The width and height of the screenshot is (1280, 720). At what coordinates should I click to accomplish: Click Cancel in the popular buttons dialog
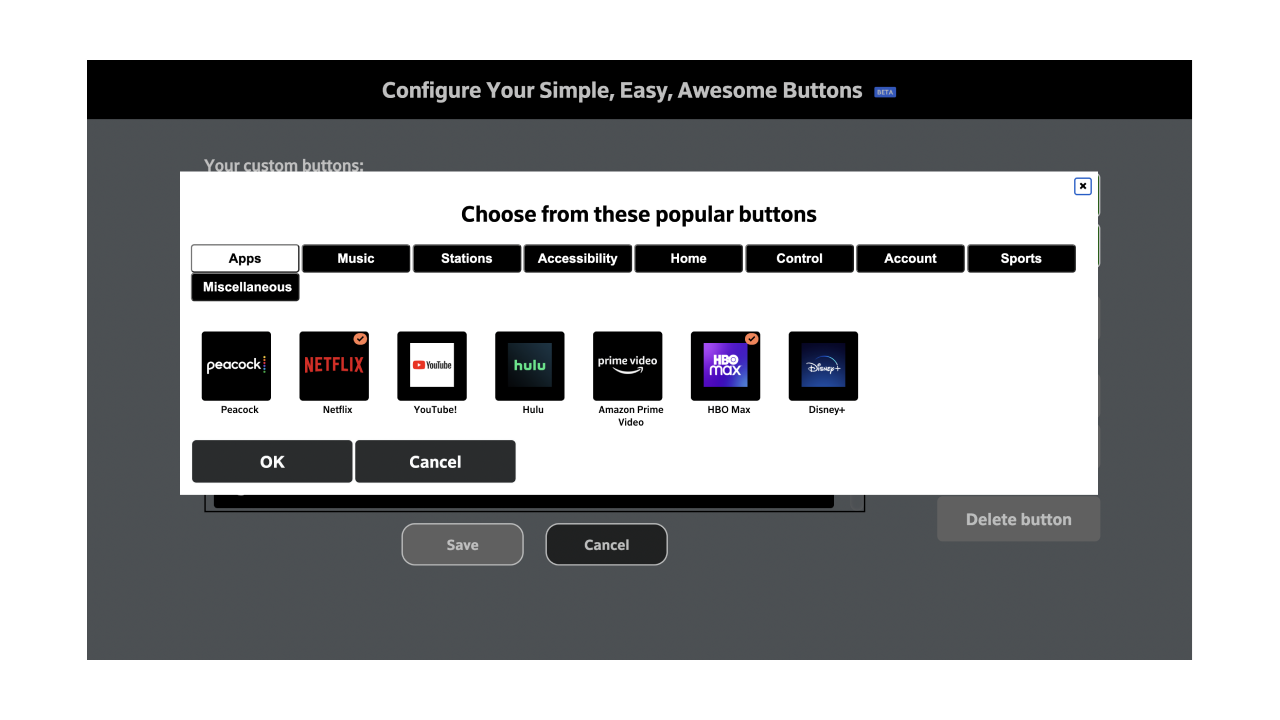pyautogui.click(x=435, y=462)
